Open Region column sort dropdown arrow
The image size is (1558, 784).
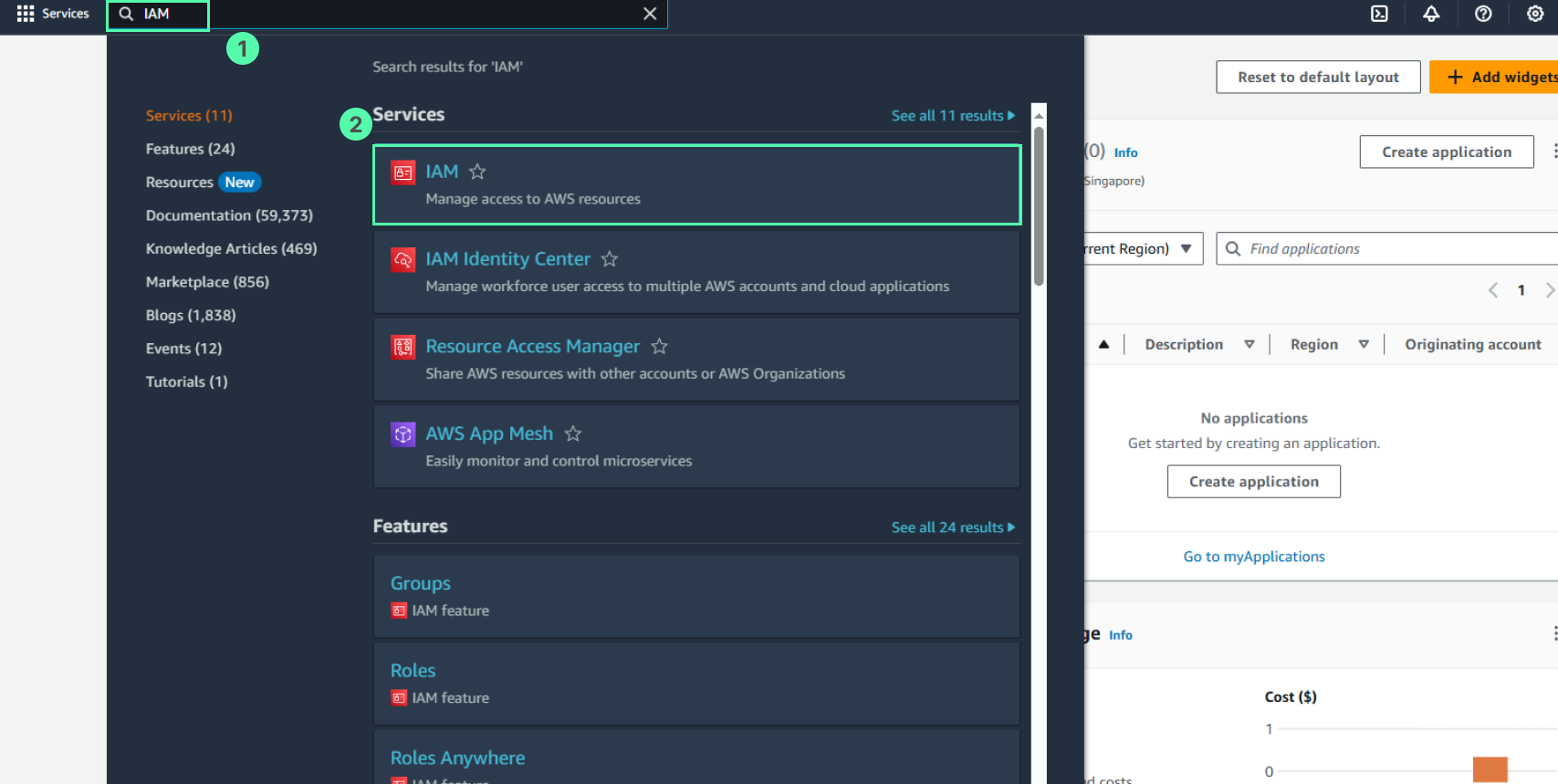click(x=1364, y=344)
